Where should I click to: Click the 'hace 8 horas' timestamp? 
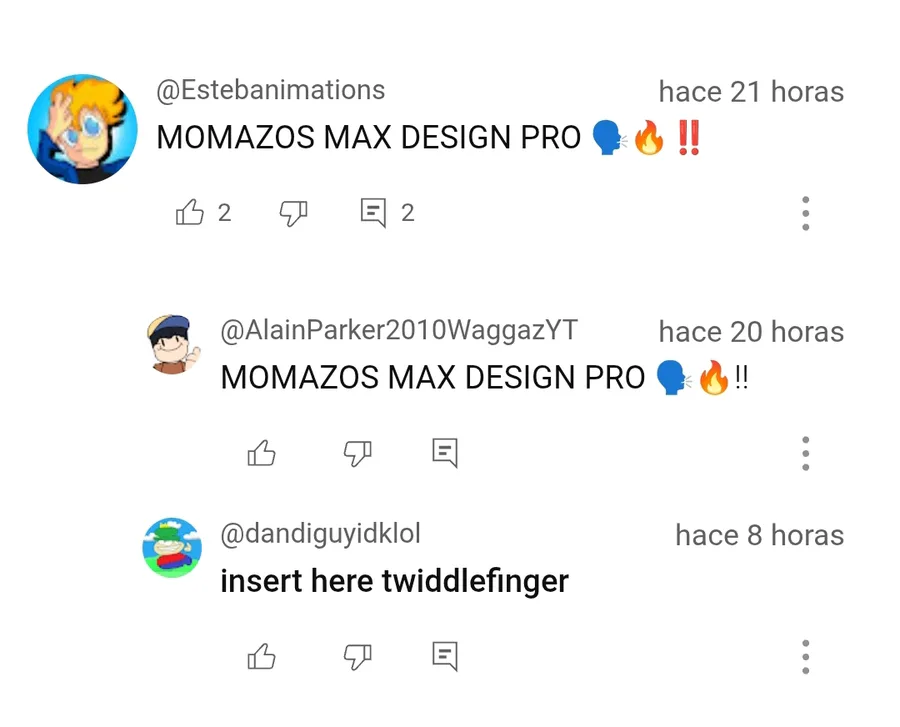tap(759, 535)
